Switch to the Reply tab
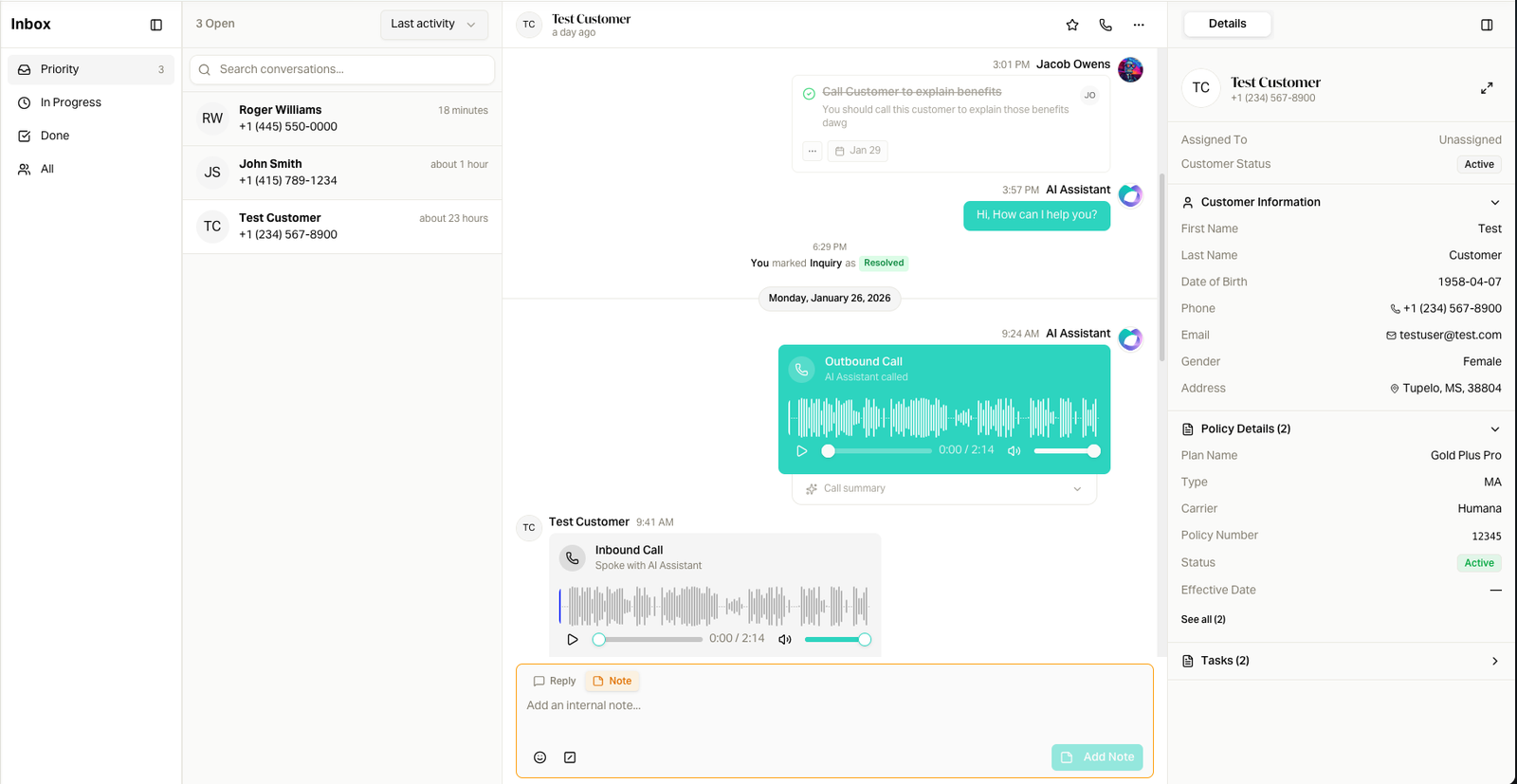Screen dimensions: 1517x784 tap(555, 682)
